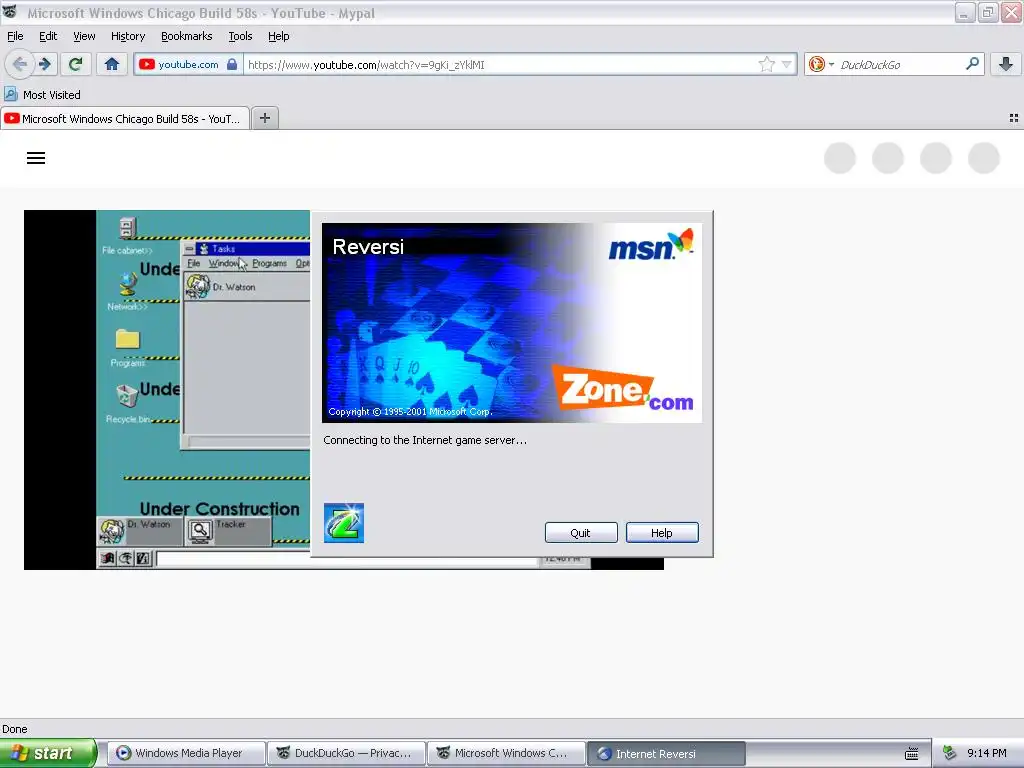Click the last circular placeholder in YouTube header
1024x768 pixels.
coord(984,158)
